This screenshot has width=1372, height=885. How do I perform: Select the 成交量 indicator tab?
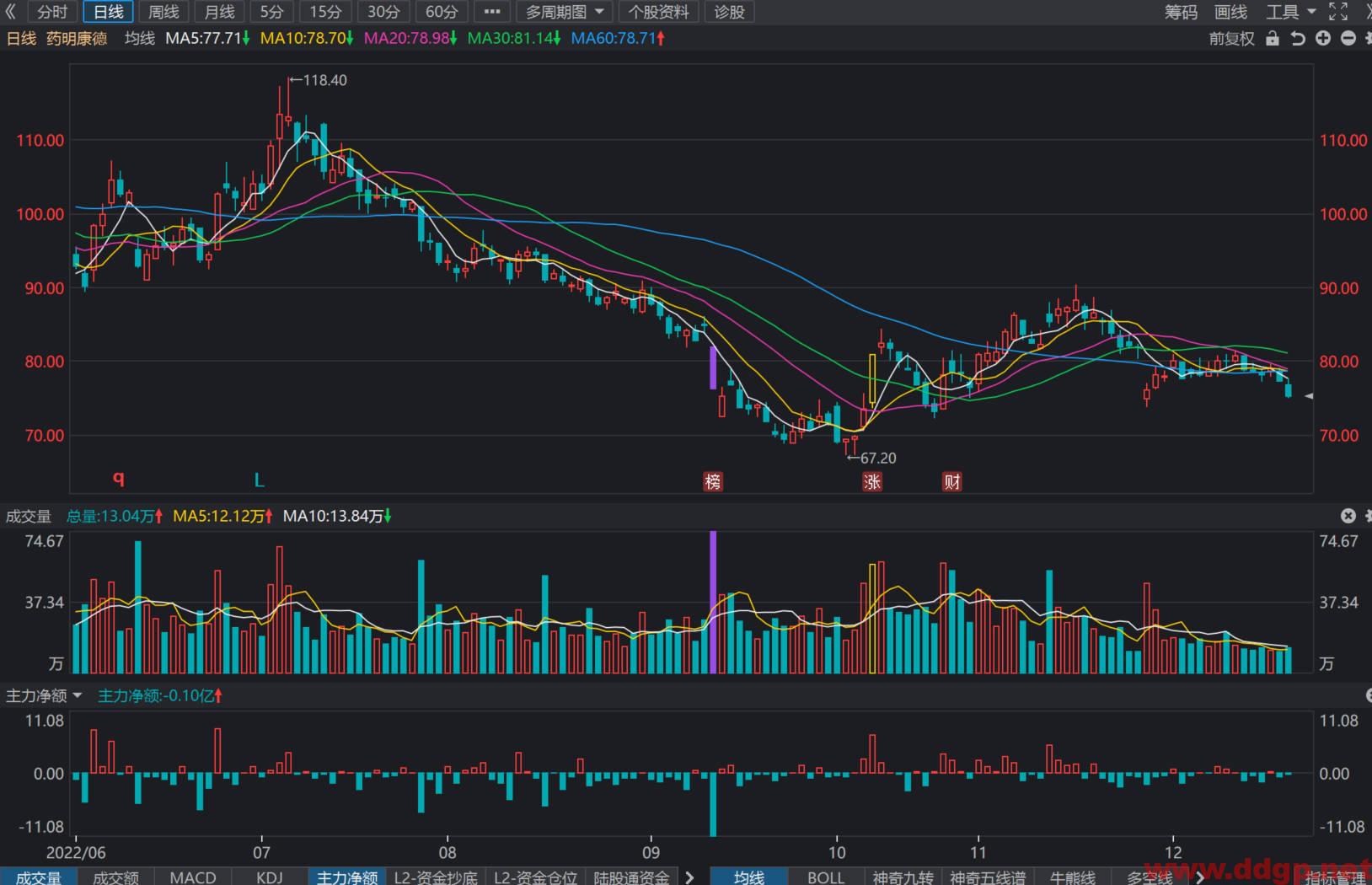pyautogui.click(x=39, y=877)
